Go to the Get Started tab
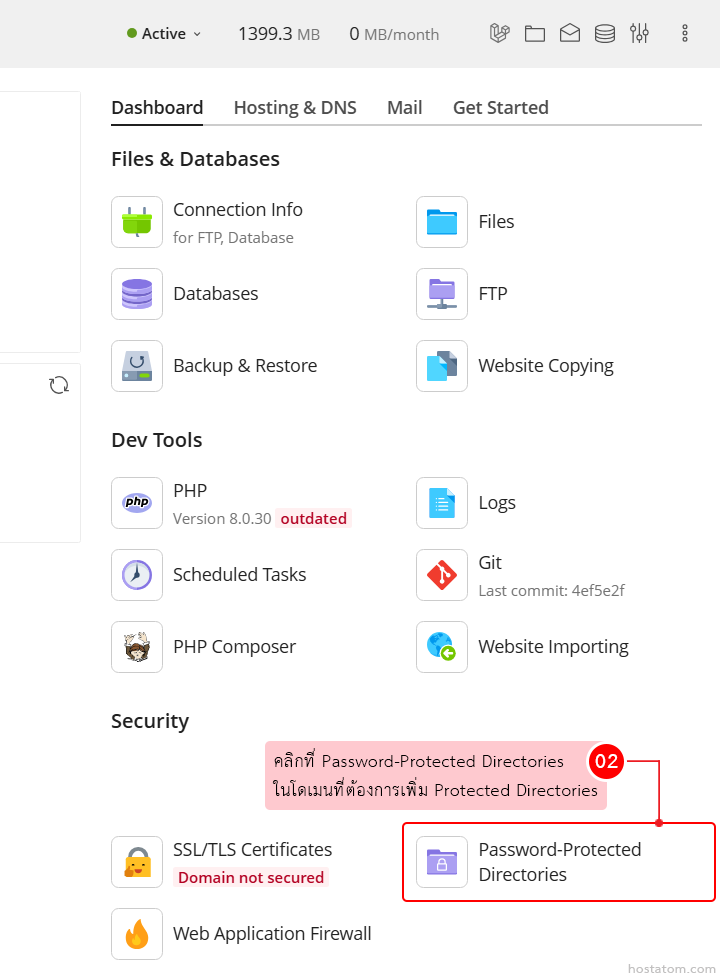720x977 pixels. tap(500, 108)
